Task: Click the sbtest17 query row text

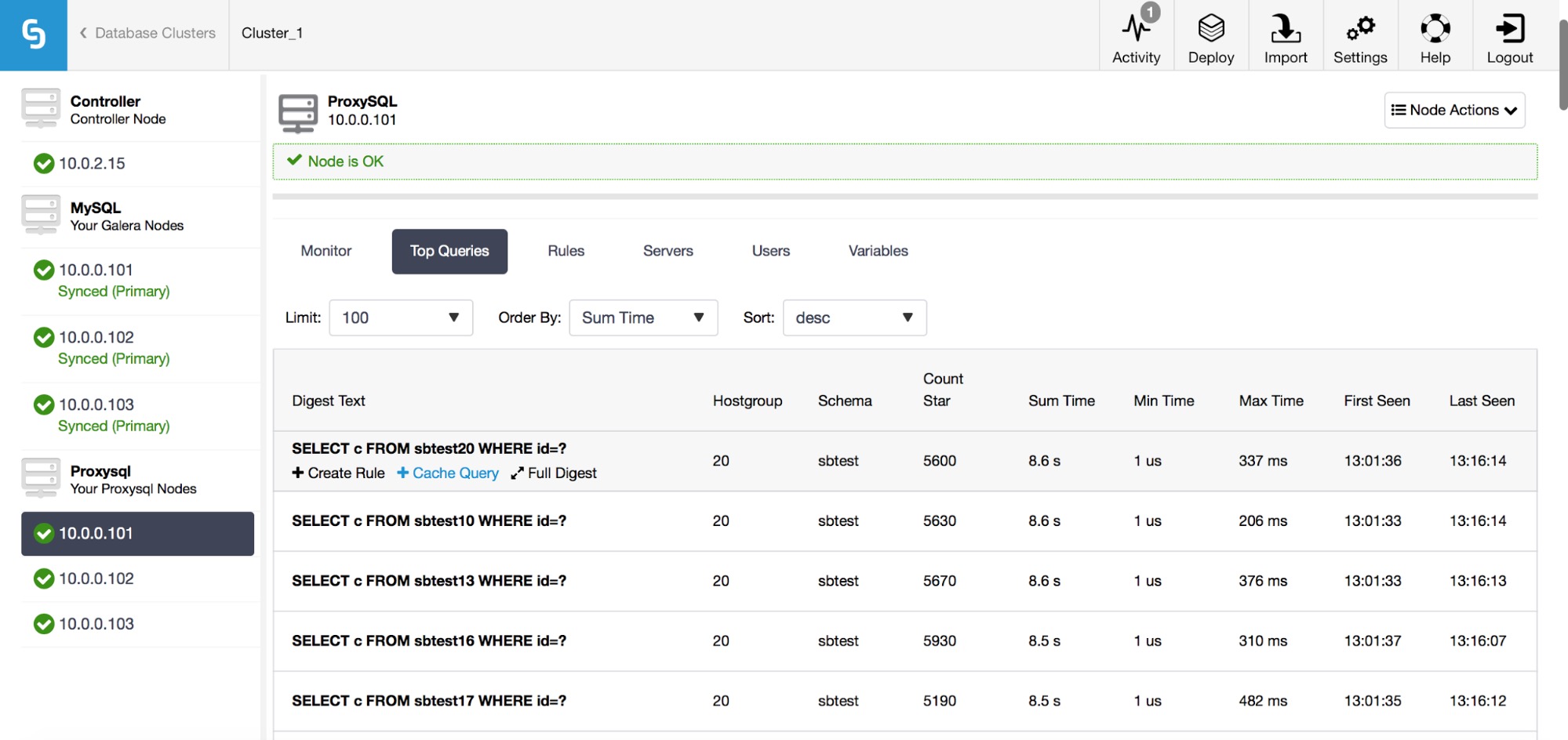Action: [x=429, y=701]
